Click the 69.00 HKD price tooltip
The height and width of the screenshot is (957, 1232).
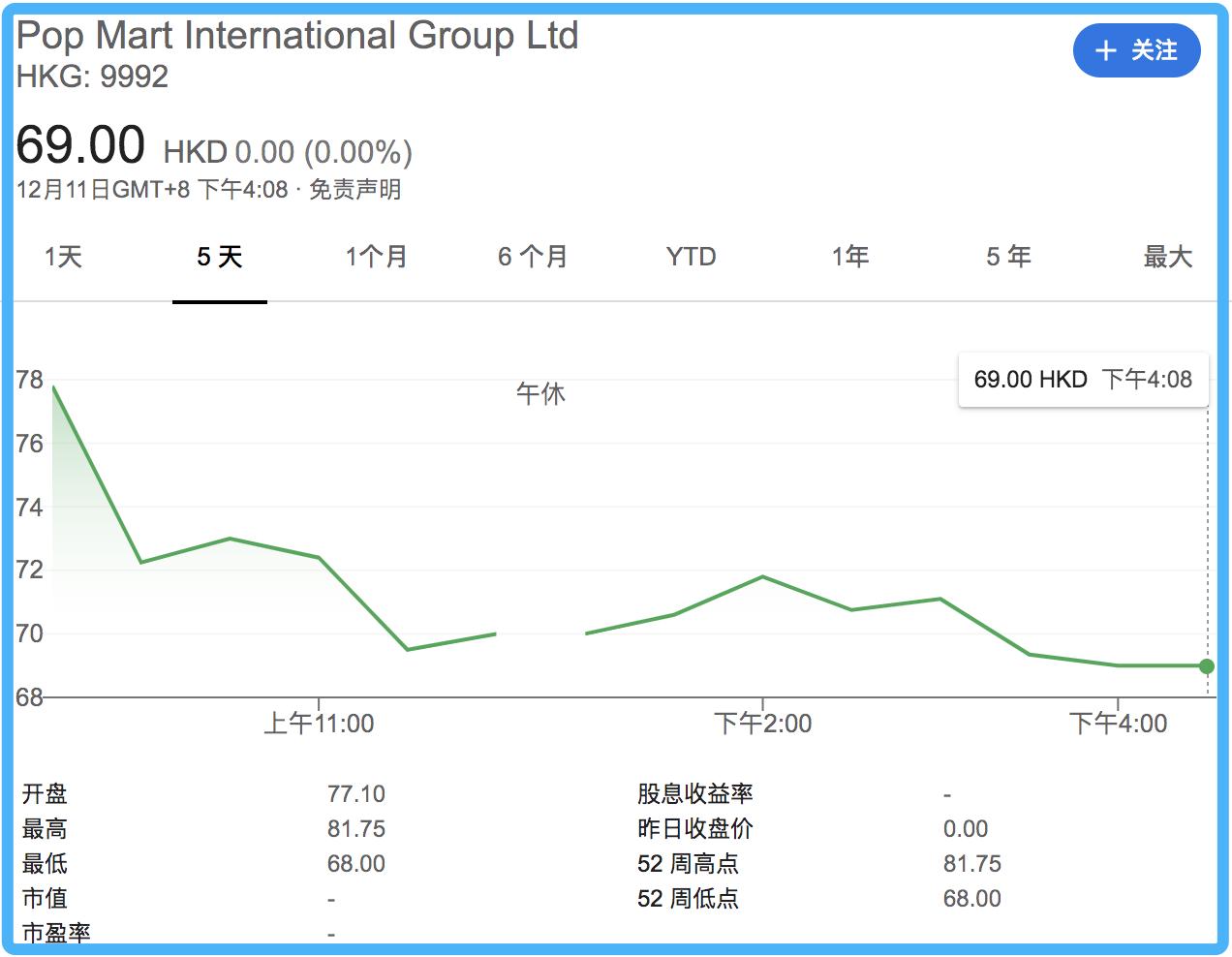click(1082, 380)
